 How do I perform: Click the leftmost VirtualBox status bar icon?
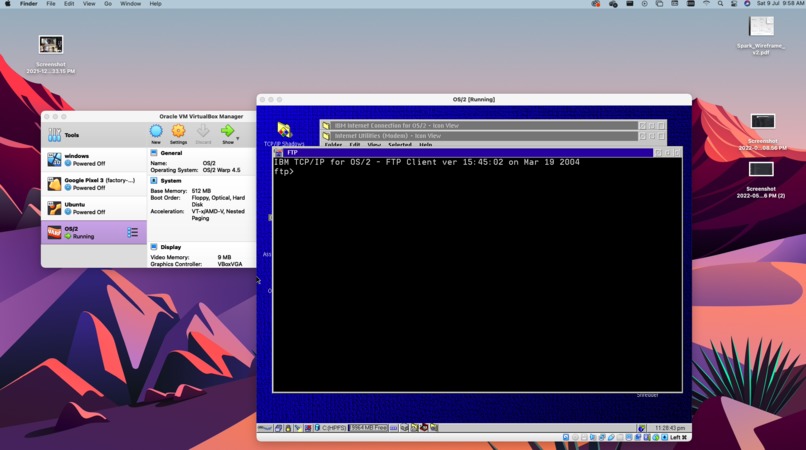(565, 437)
